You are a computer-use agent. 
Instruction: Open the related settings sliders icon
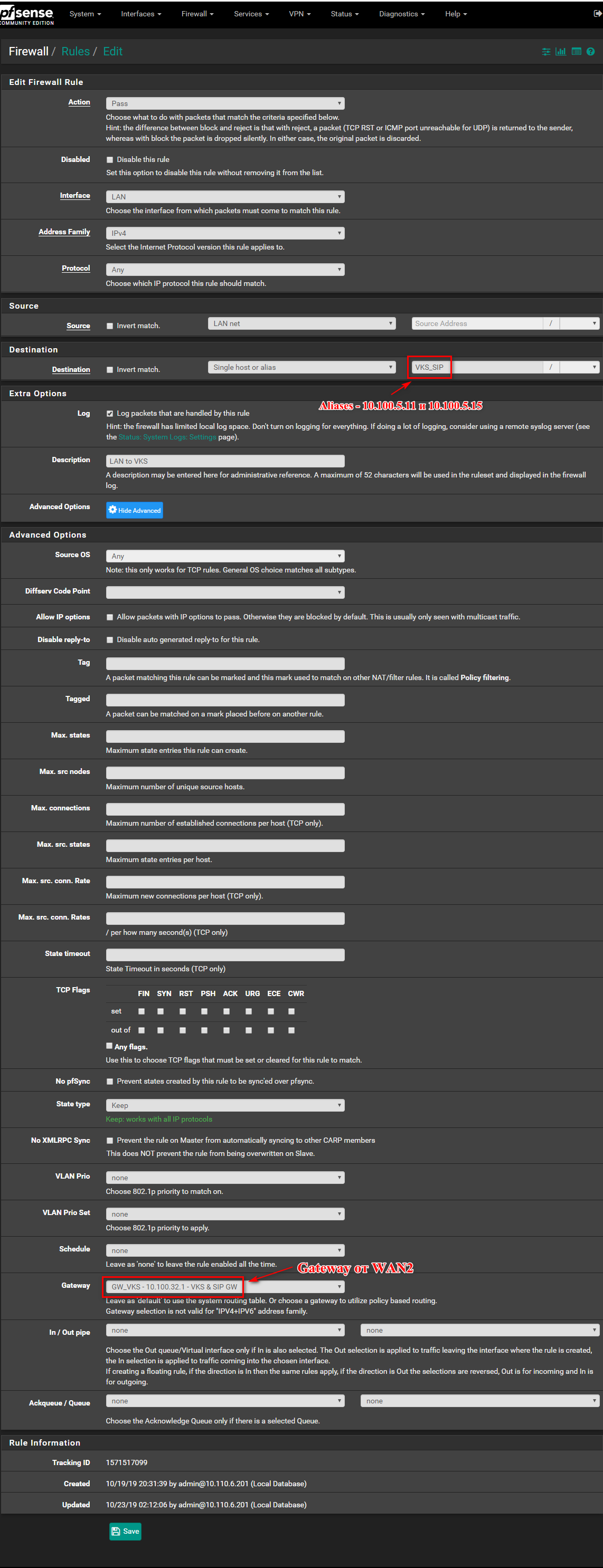pyautogui.click(x=546, y=52)
